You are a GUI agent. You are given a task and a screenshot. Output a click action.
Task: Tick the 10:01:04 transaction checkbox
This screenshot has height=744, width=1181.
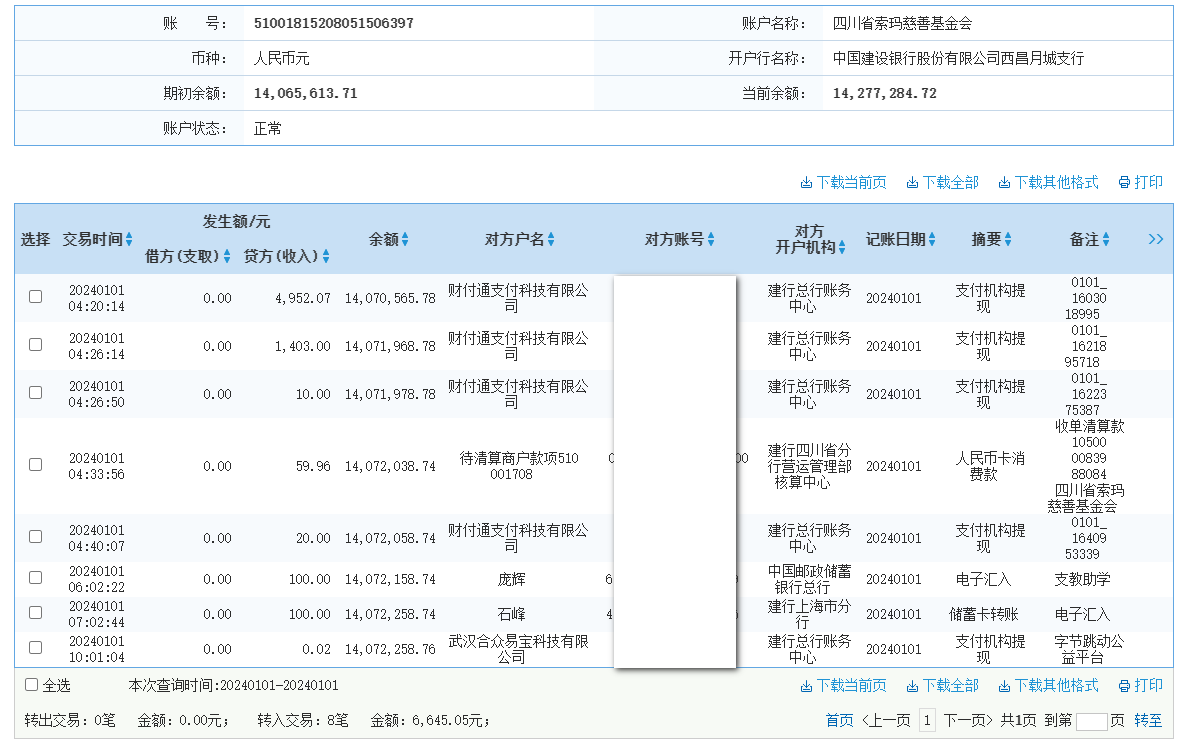point(35,648)
